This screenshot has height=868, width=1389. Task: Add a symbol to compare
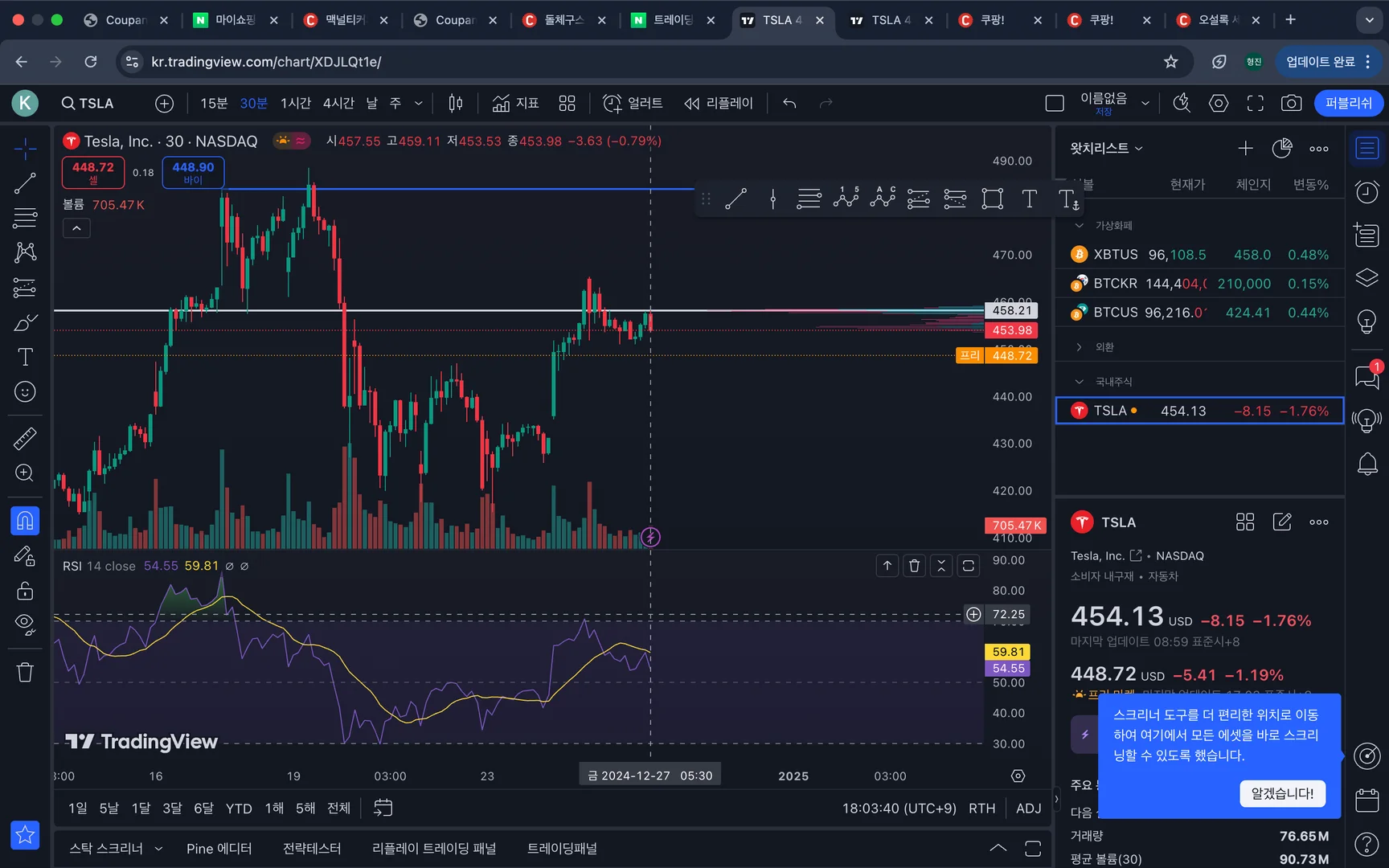pyautogui.click(x=164, y=103)
